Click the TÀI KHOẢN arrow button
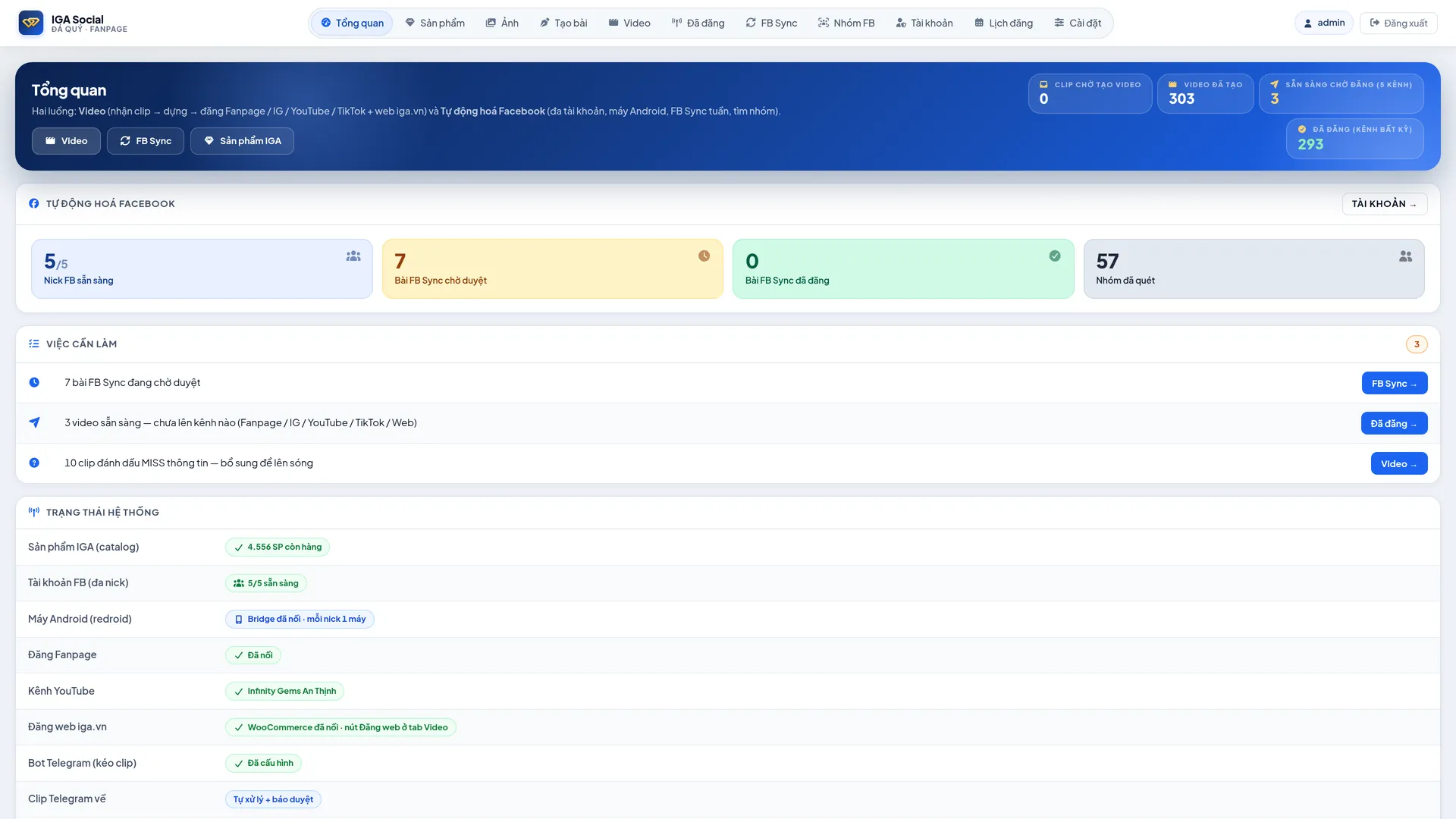Screen dimensions: 1456x819 (x=1385, y=204)
